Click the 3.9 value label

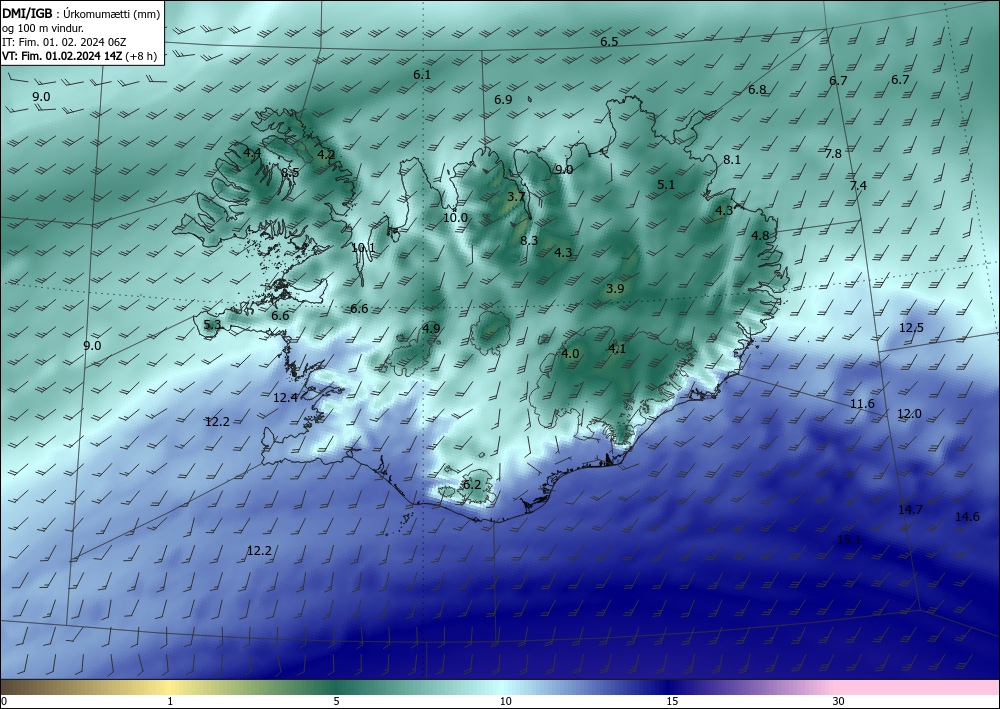click(x=615, y=289)
